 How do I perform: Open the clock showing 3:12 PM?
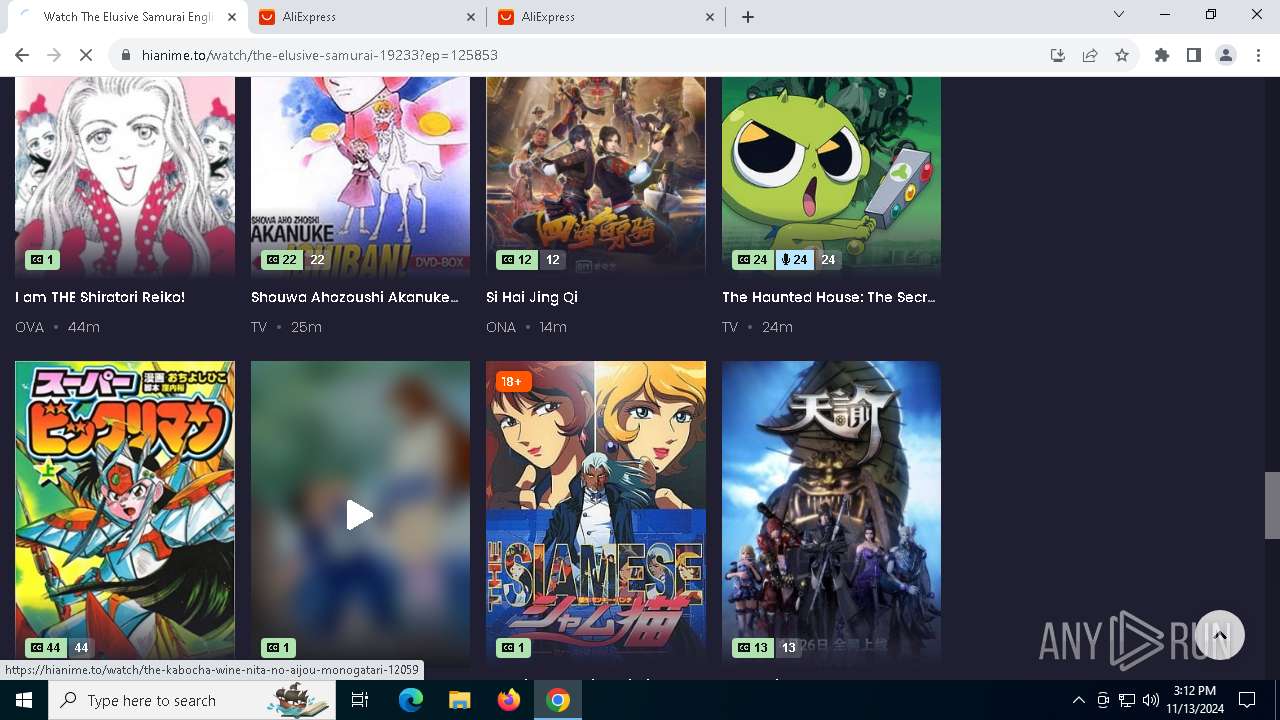(x=1195, y=700)
